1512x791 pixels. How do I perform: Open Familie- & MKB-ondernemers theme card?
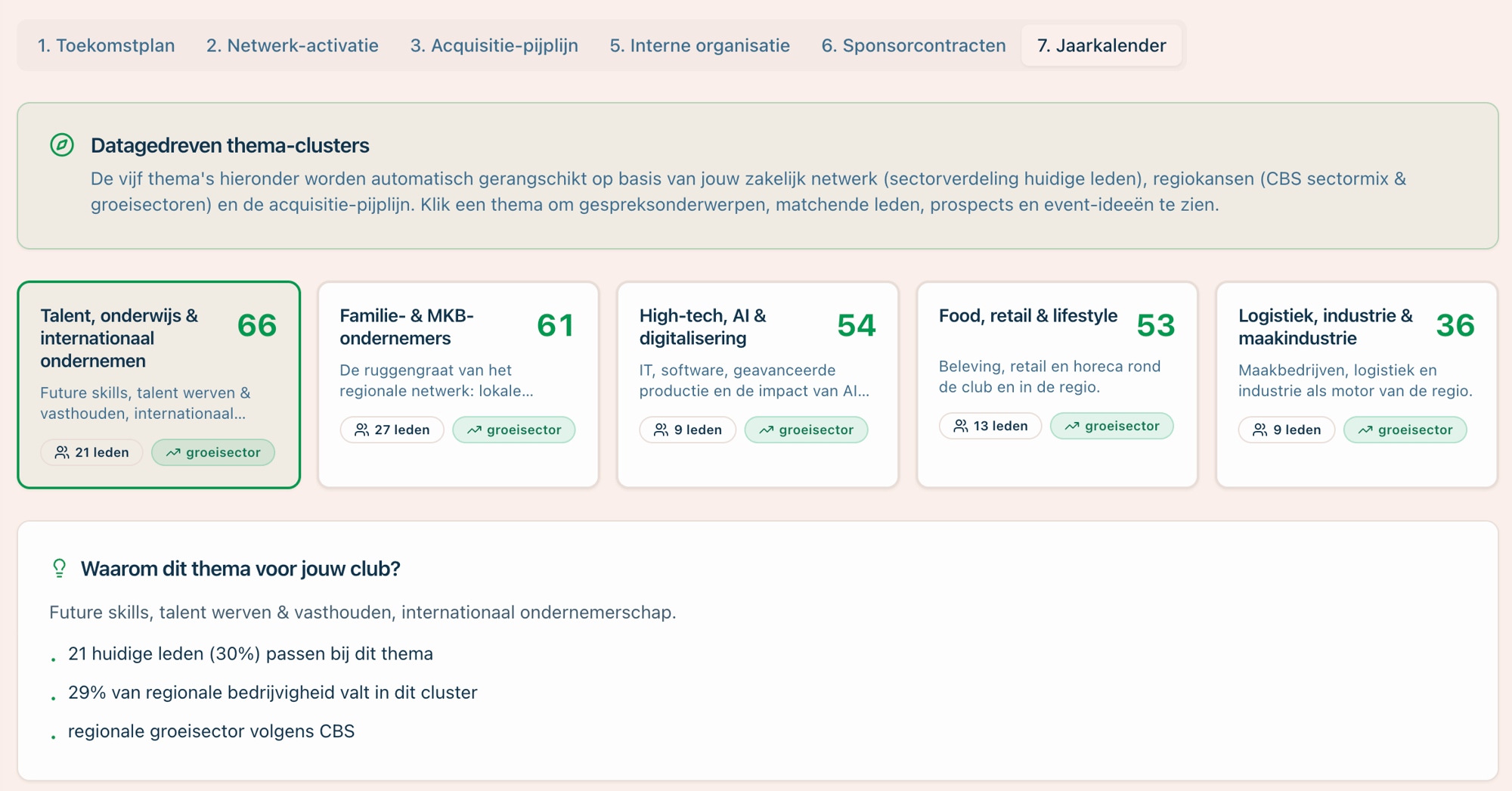point(458,385)
